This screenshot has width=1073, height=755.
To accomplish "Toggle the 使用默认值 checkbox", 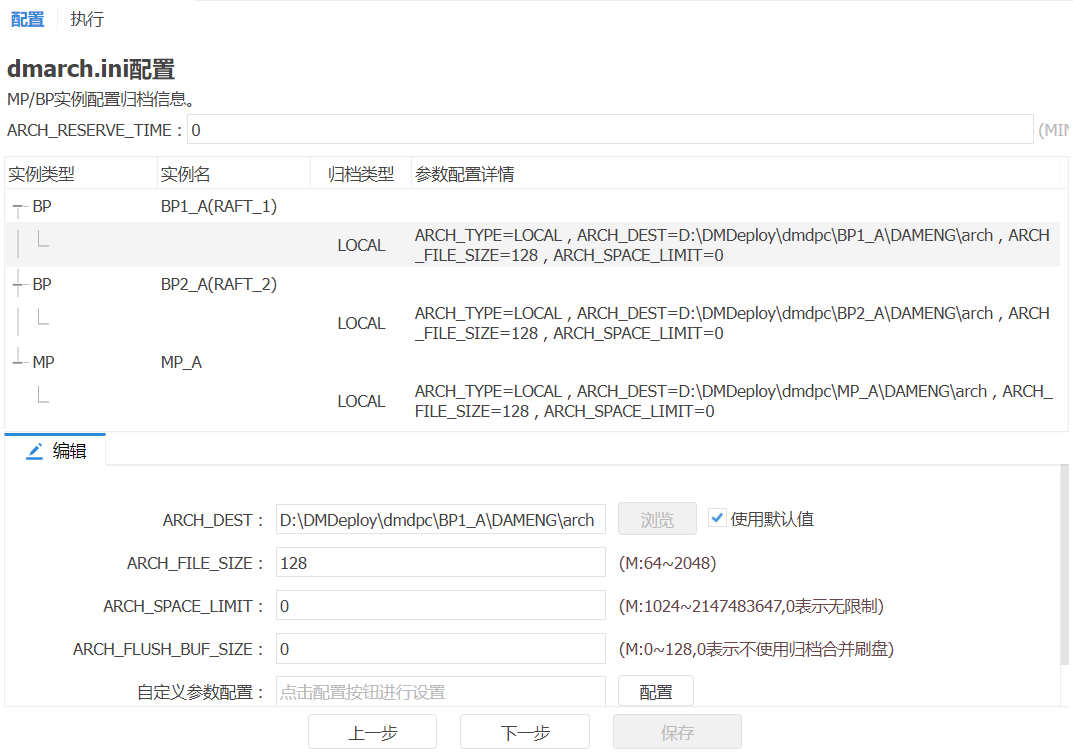I will point(717,518).
